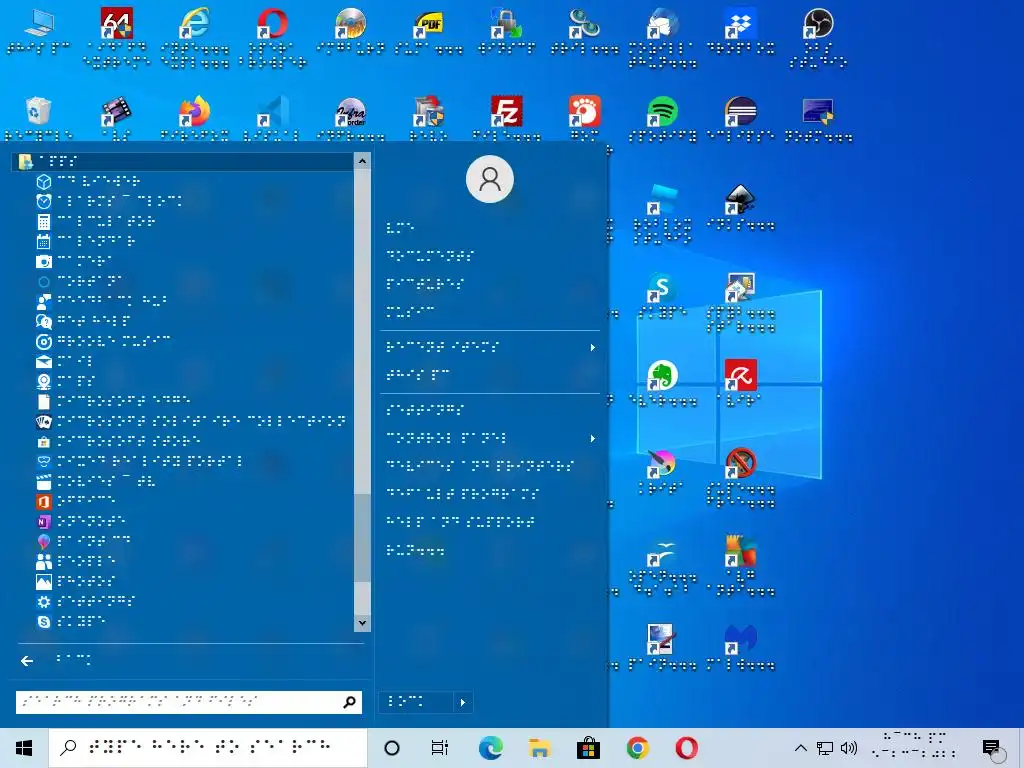Select the This PC desktop icon

(39, 31)
